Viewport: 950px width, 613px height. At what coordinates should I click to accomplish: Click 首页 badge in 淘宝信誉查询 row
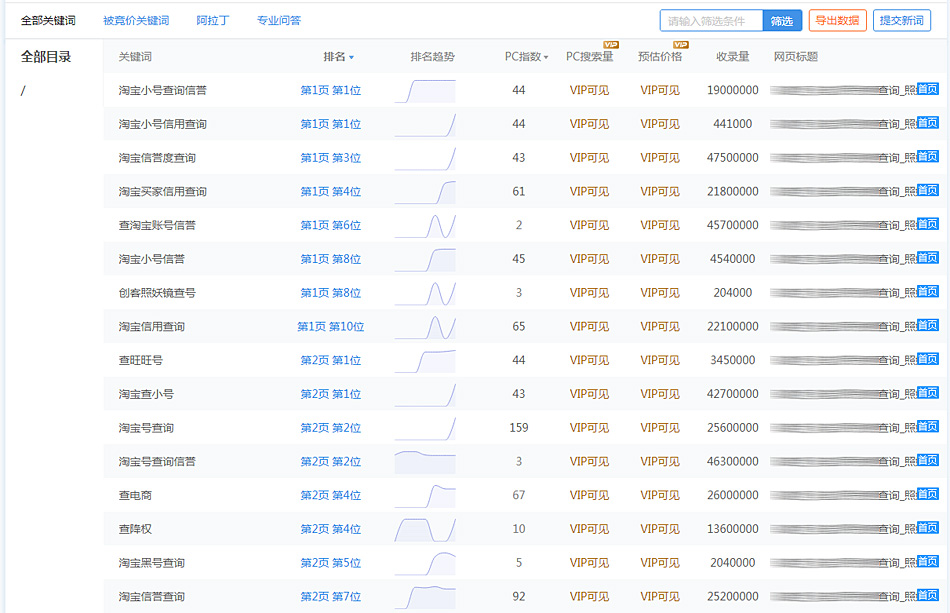(x=928, y=595)
